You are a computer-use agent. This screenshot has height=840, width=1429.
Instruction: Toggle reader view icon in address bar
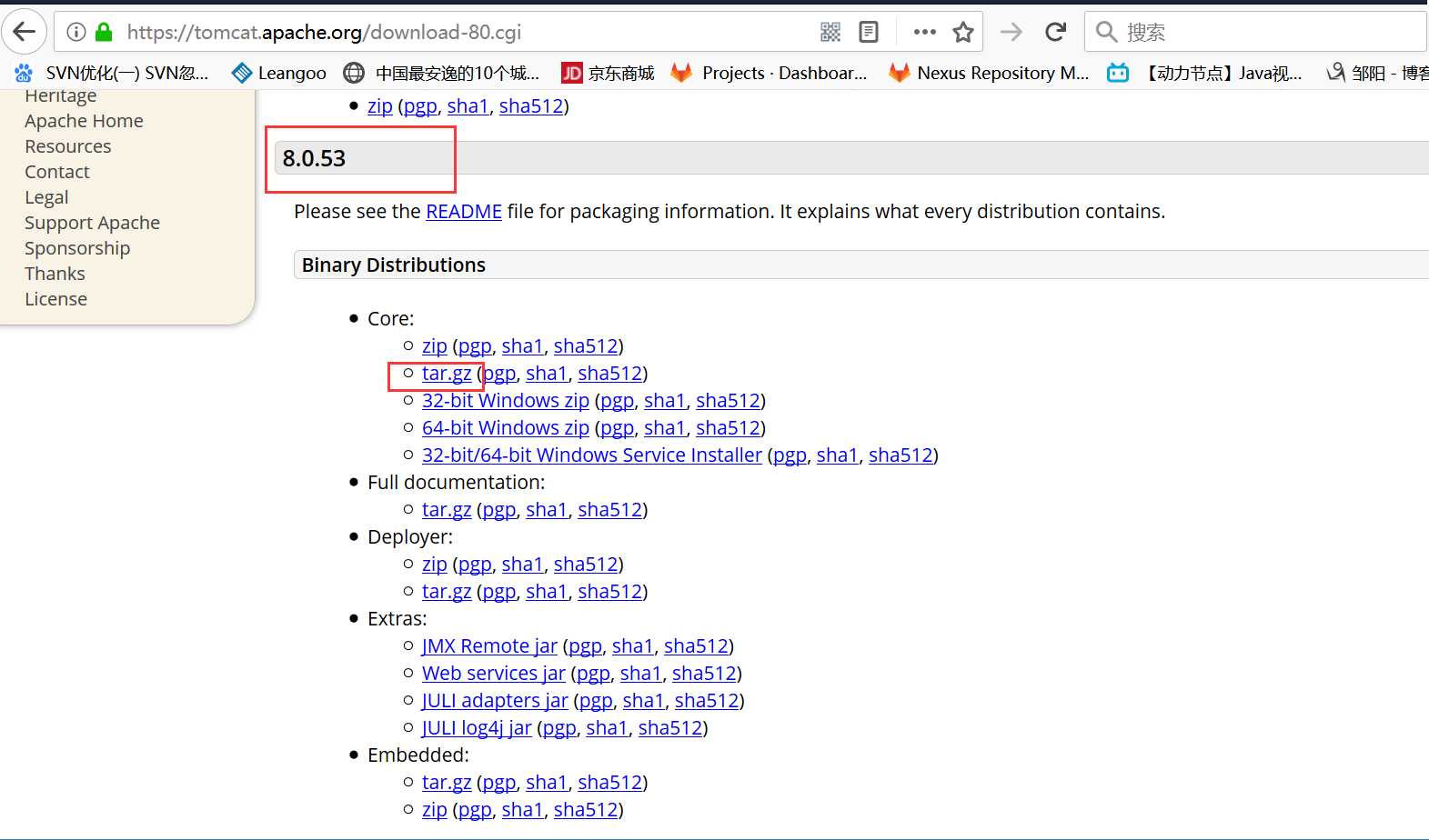tap(869, 32)
